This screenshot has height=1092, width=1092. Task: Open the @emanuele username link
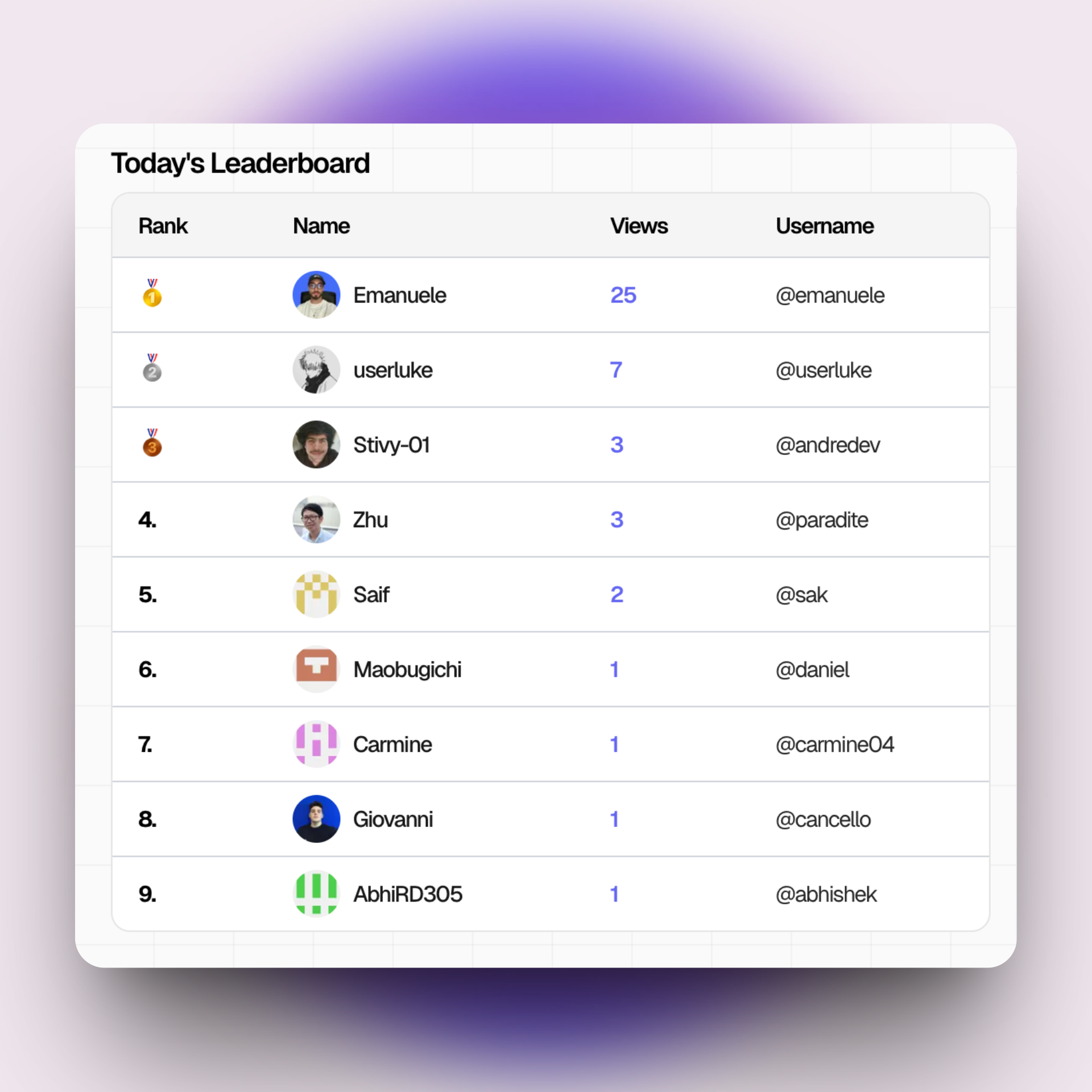pyautogui.click(x=830, y=296)
